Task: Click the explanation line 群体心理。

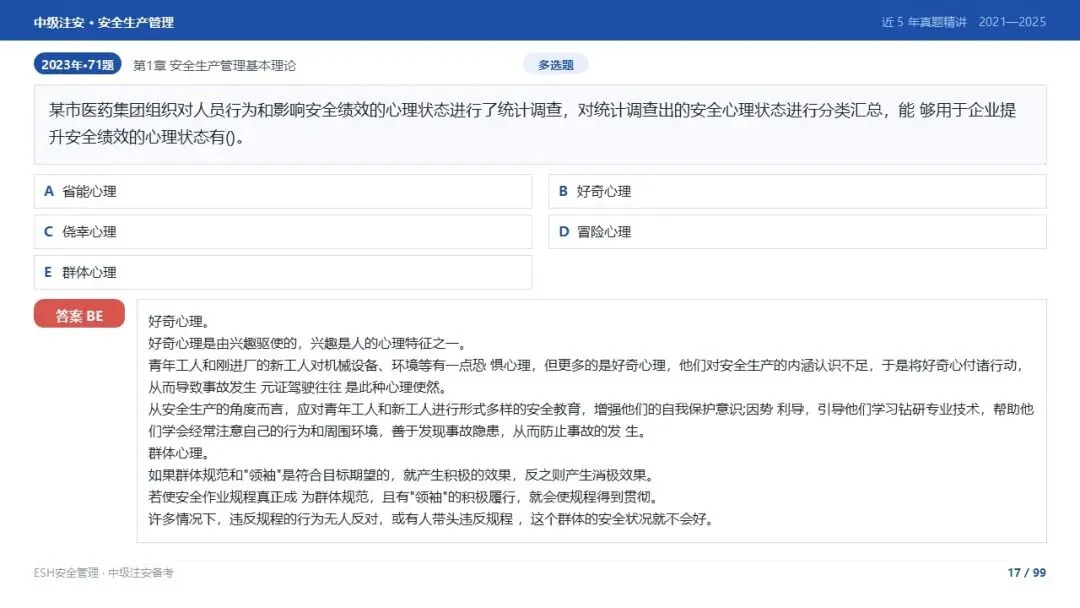Action: pyautogui.click(x=179, y=453)
